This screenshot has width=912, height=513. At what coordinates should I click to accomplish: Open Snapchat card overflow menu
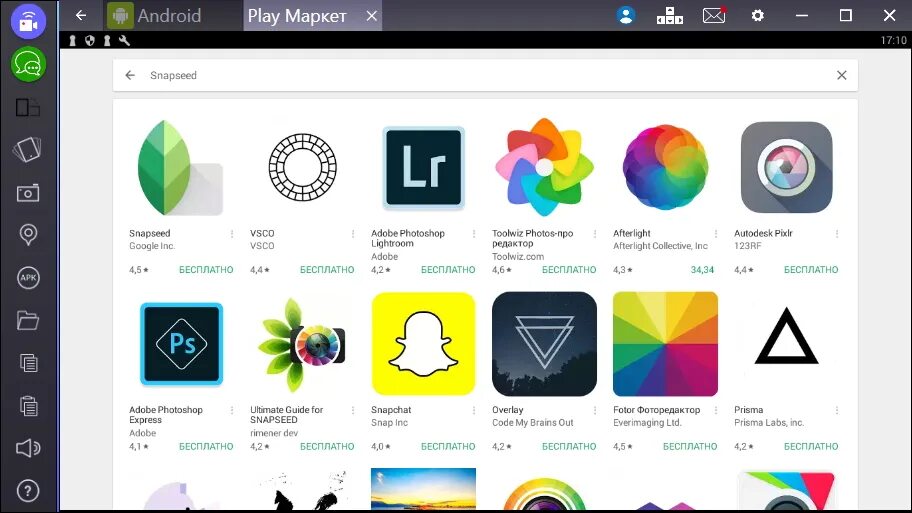[x=474, y=411]
